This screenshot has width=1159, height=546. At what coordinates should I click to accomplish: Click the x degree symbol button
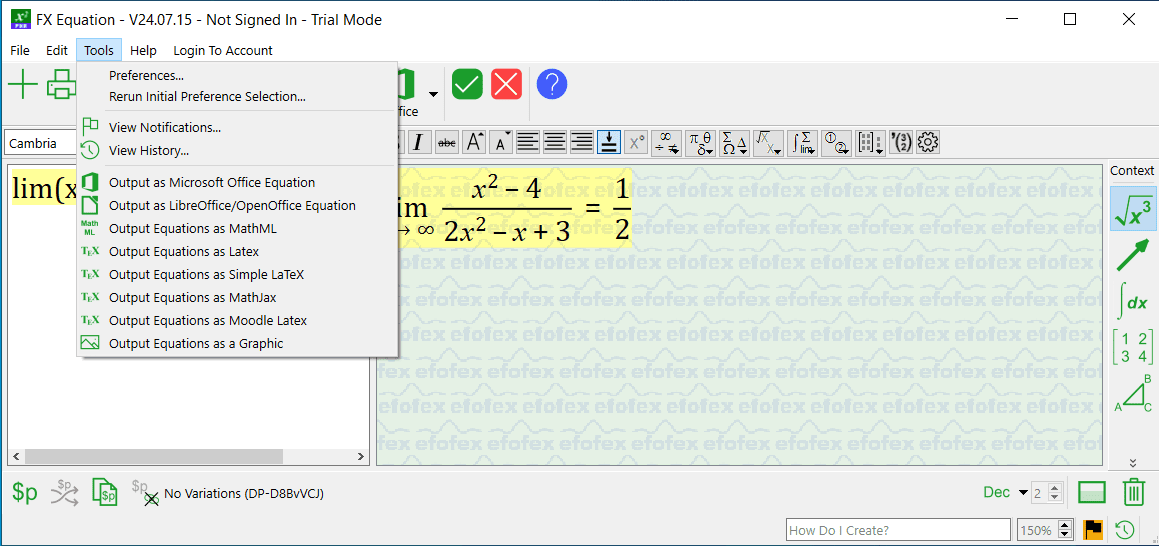[x=636, y=142]
